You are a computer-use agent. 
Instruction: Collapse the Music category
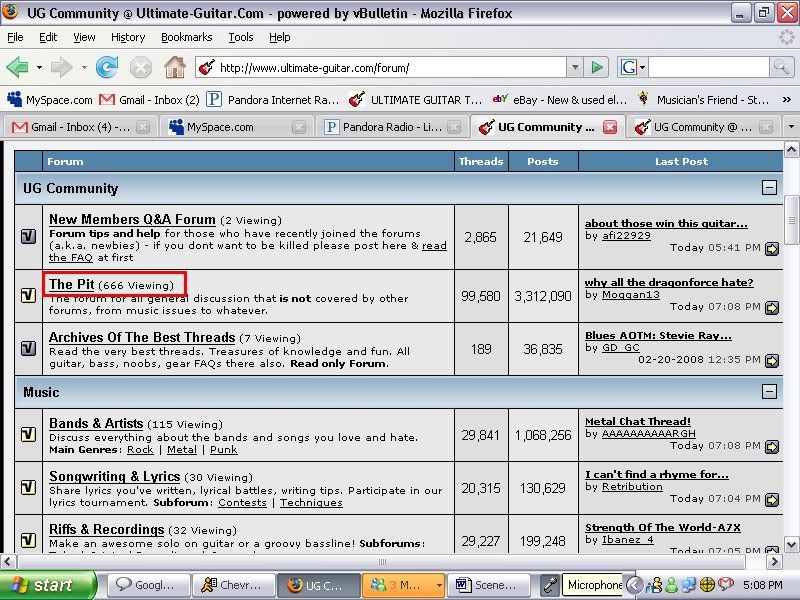[x=769, y=391]
